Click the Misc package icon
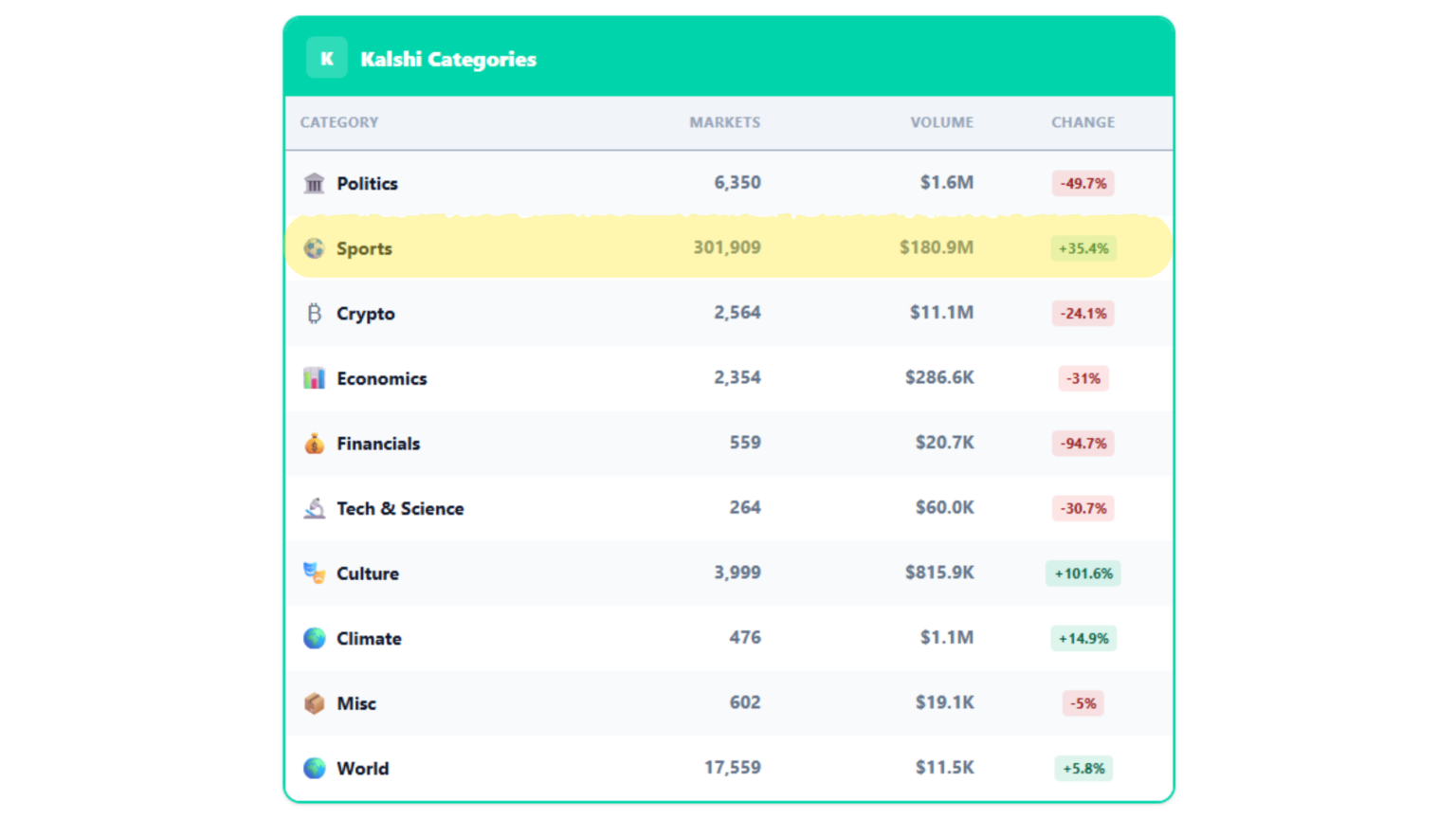 pos(314,702)
